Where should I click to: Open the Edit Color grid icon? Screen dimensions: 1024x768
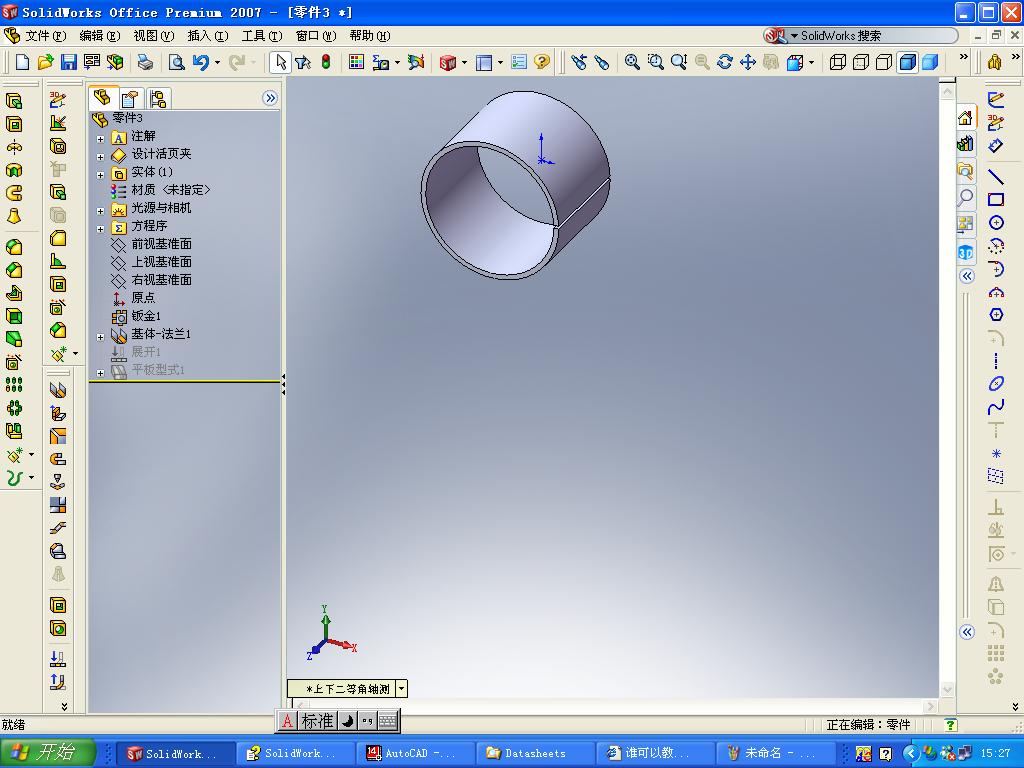pyautogui.click(x=356, y=62)
